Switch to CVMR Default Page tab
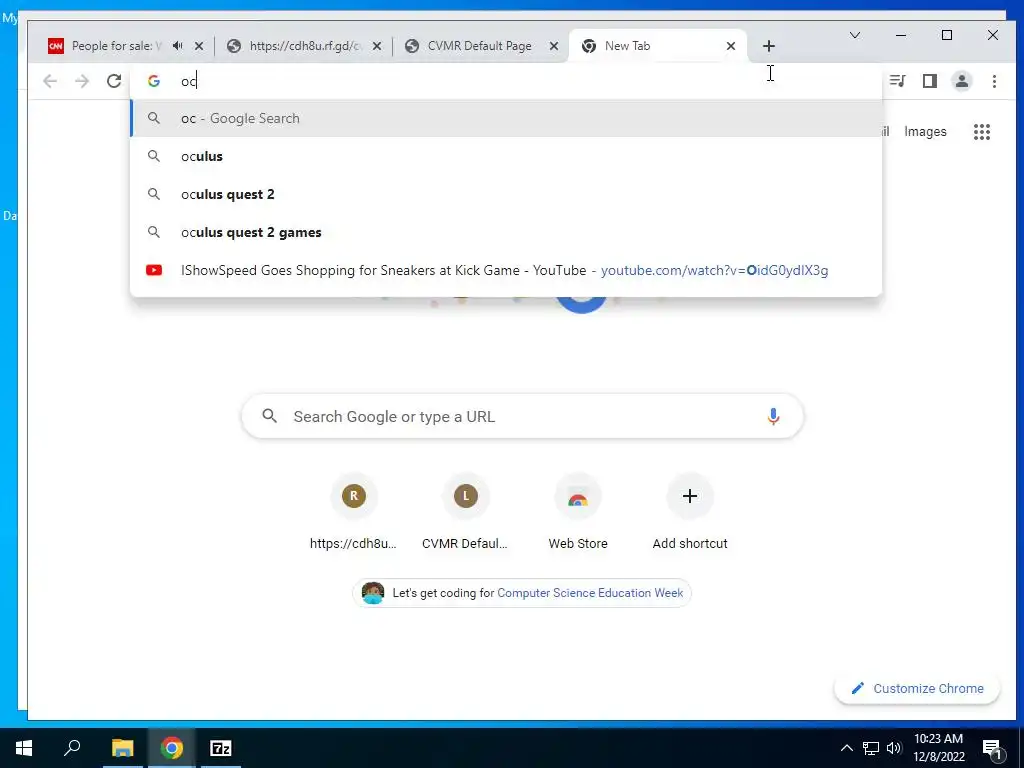The width and height of the screenshot is (1024, 768). (479, 46)
